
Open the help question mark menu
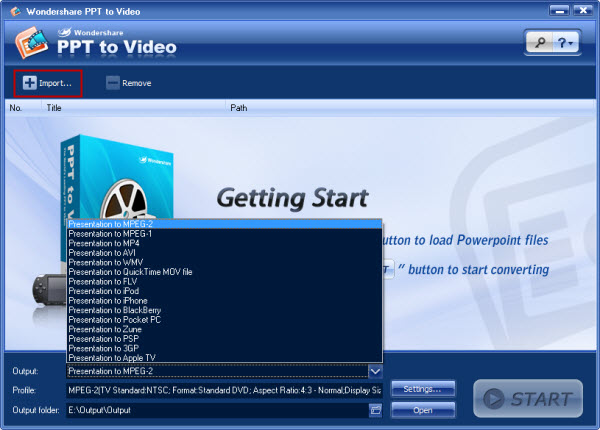pyautogui.click(x=565, y=42)
